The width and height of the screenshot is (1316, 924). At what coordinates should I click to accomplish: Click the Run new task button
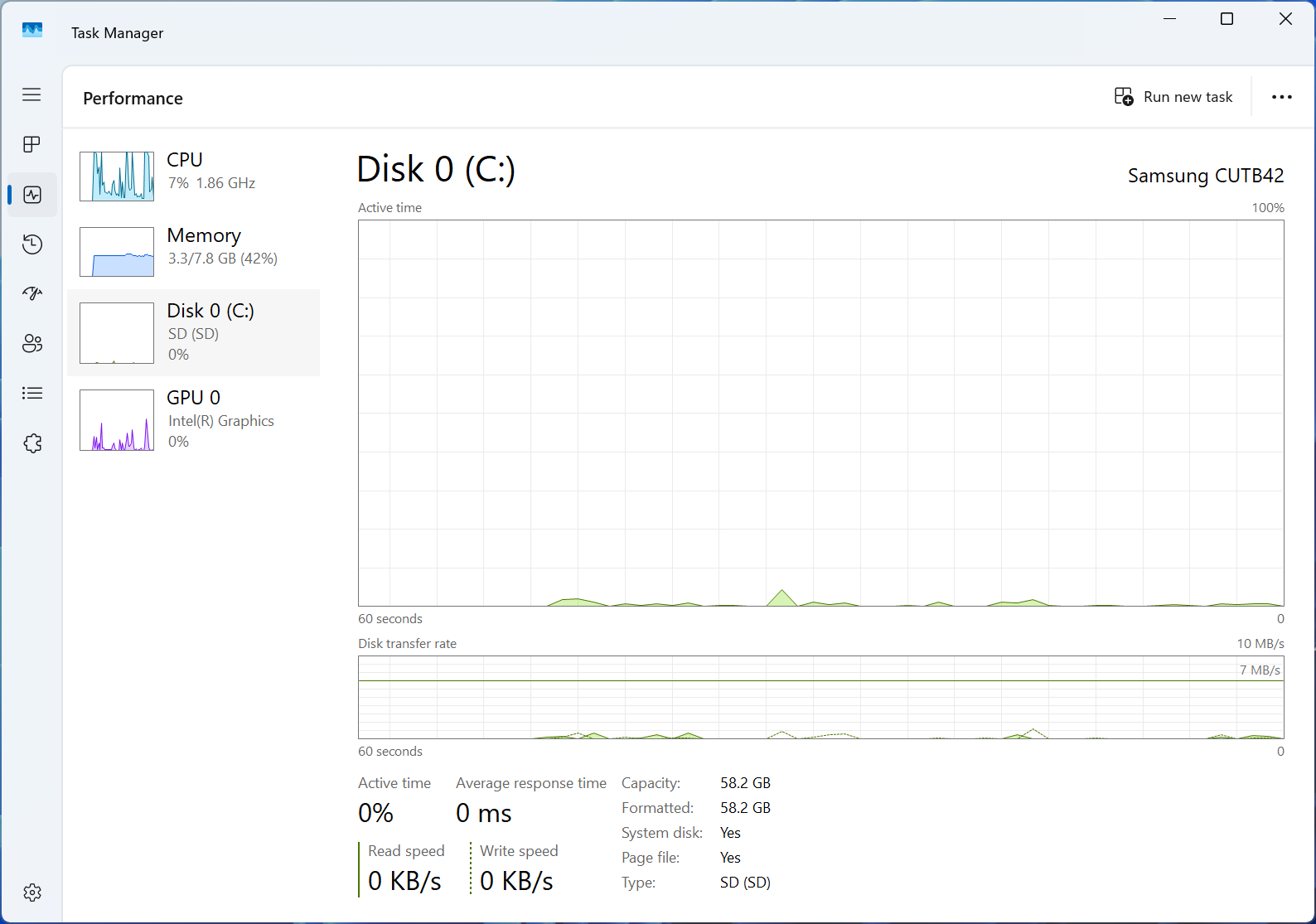pyautogui.click(x=1173, y=97)
